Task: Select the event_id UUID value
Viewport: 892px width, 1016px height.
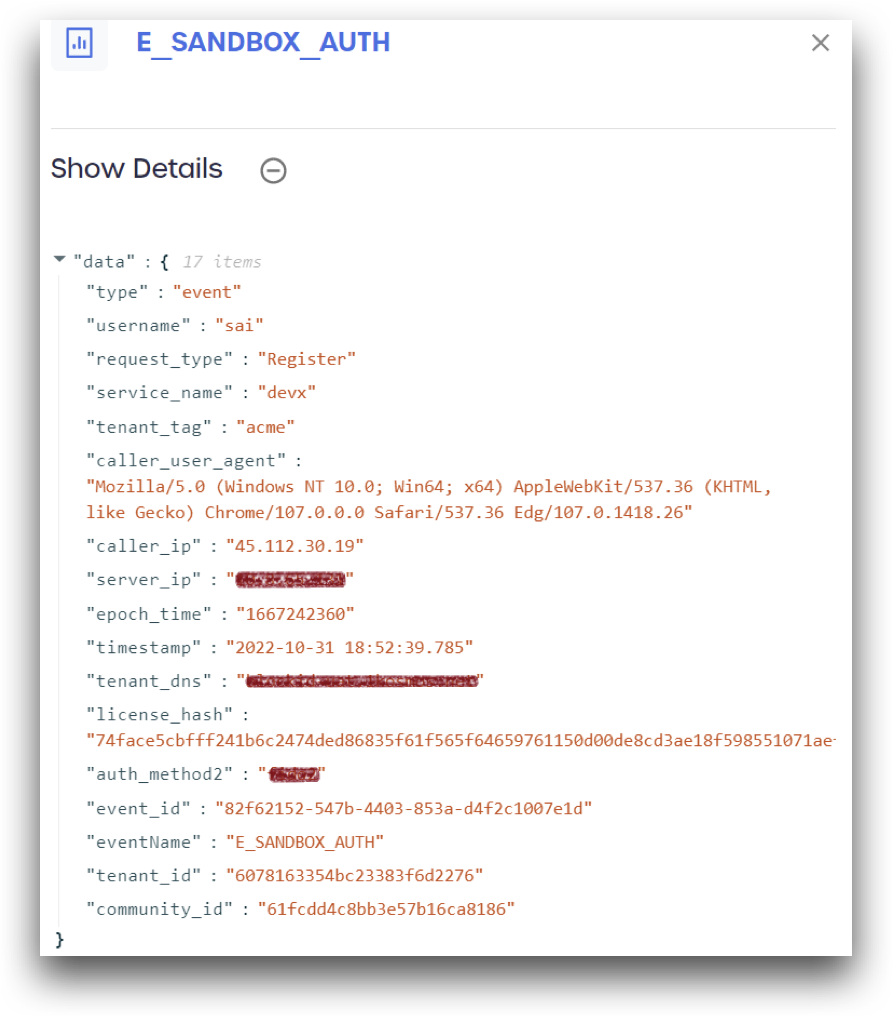Action: [404, 809]
